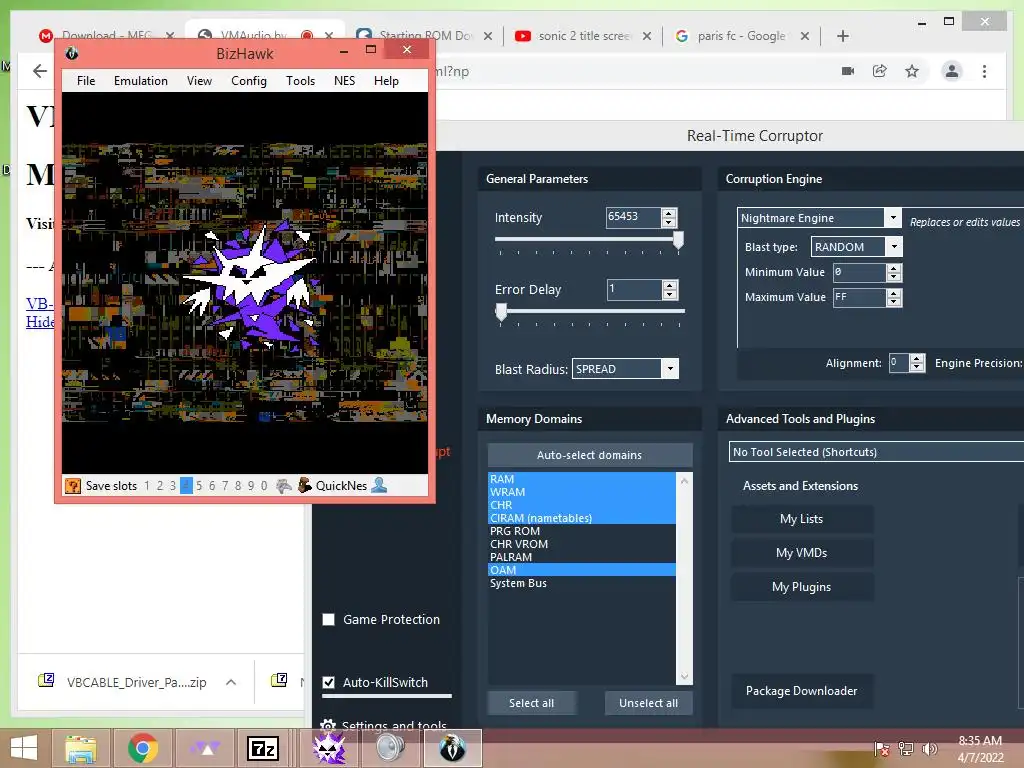Click the question-block icon in BizHawk status bar

[x=73, y=486]
